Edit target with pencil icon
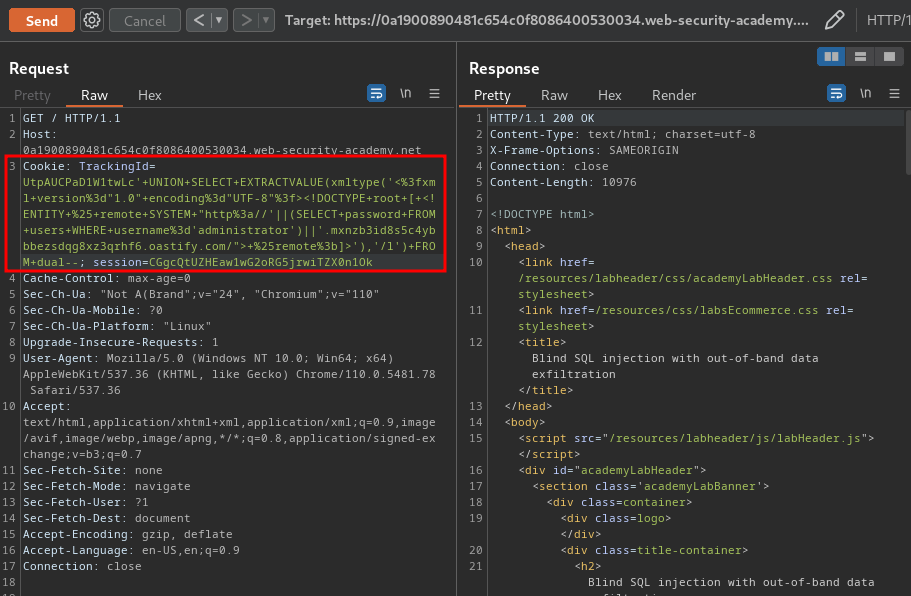 (834, 20)
